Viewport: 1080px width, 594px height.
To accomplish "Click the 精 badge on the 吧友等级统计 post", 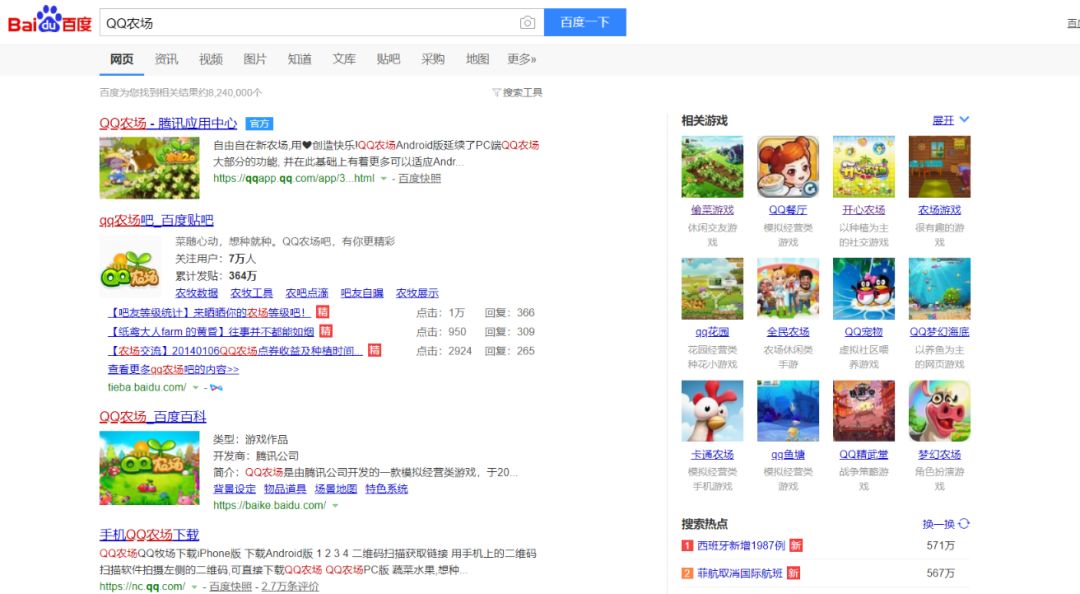I will click(x=323, y=312).
